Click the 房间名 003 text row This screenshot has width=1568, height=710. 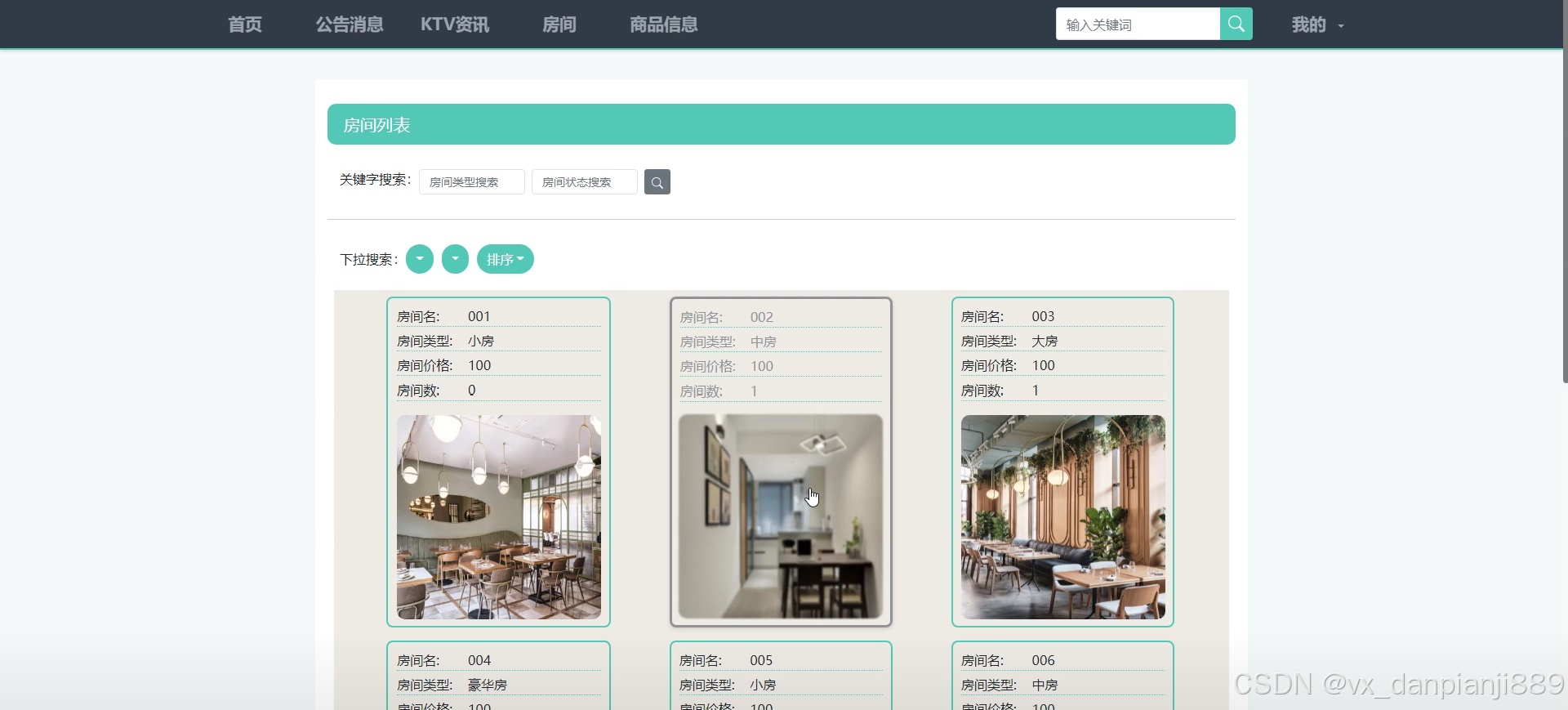tap(1063, 316)
